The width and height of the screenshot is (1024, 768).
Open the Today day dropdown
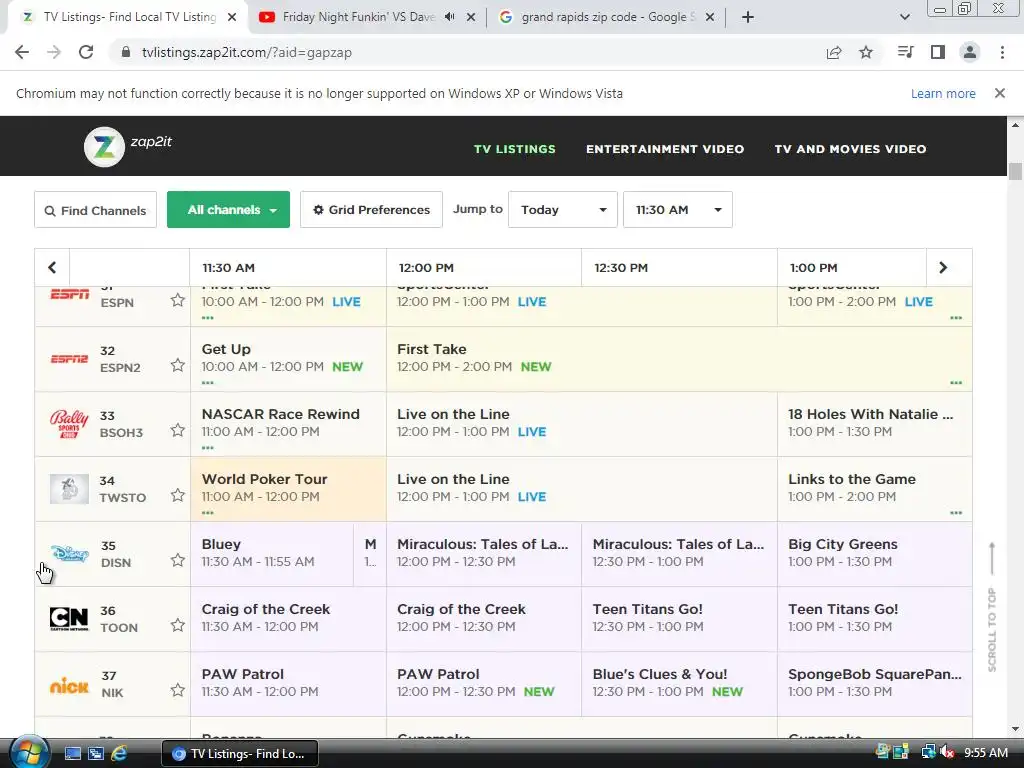pyautogui.click(x=562, y=210)
